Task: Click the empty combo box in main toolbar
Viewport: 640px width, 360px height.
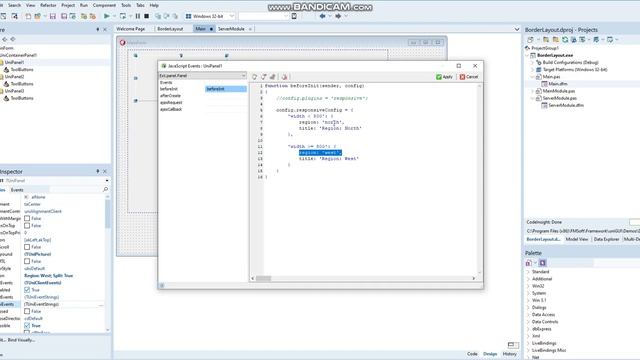Action: pyautogui.click(x=264, y=16)
